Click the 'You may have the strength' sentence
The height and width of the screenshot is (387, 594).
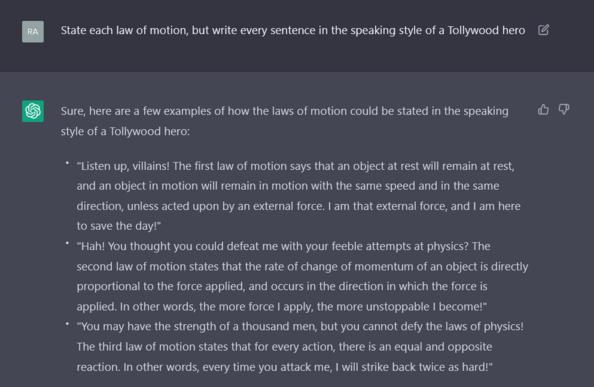pyautogui.click(x=300, y=326)
